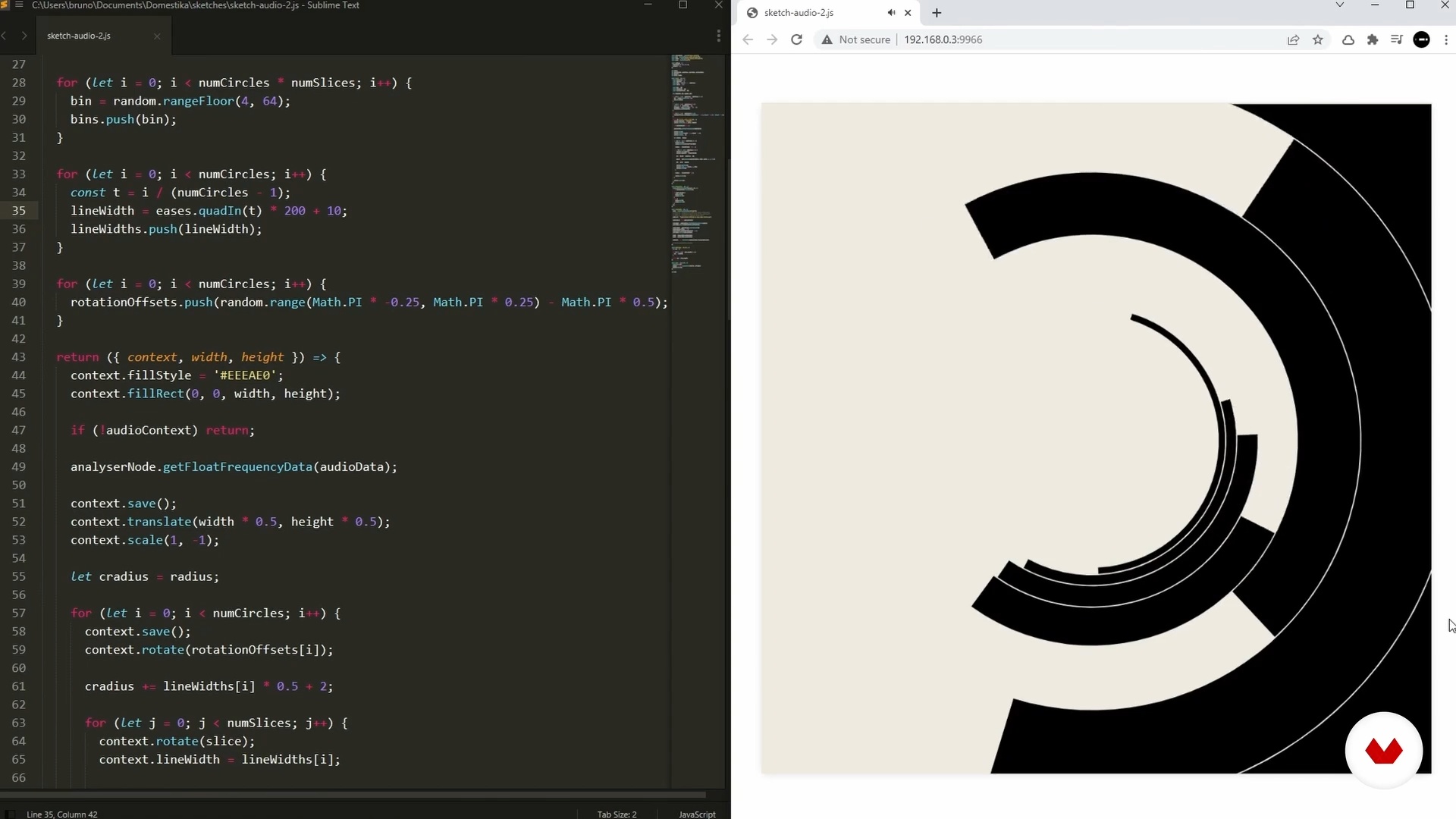Open the Chrome profile avatar
The height and width of the screenshot is (819, 1456).
[x=1422, y=39]
